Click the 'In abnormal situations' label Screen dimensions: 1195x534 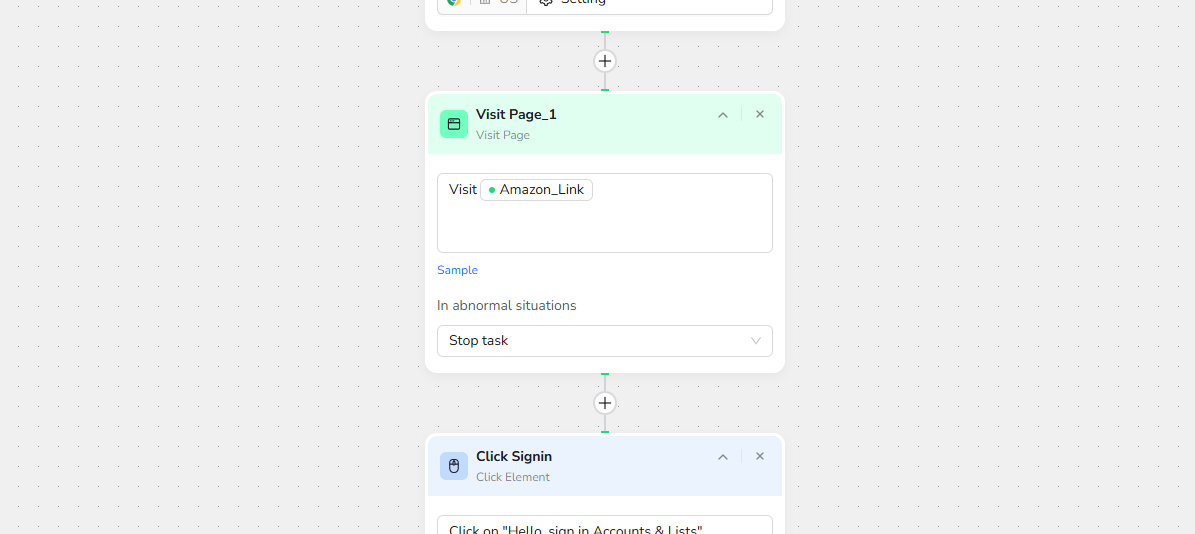(x=507, y=305)
